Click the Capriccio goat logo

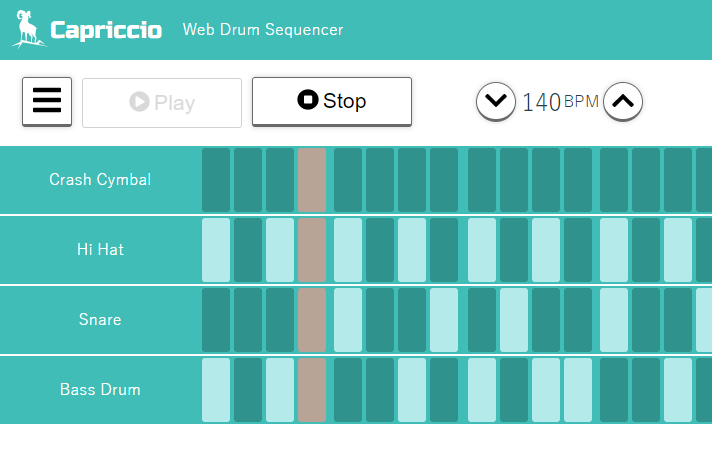(29, 29)
